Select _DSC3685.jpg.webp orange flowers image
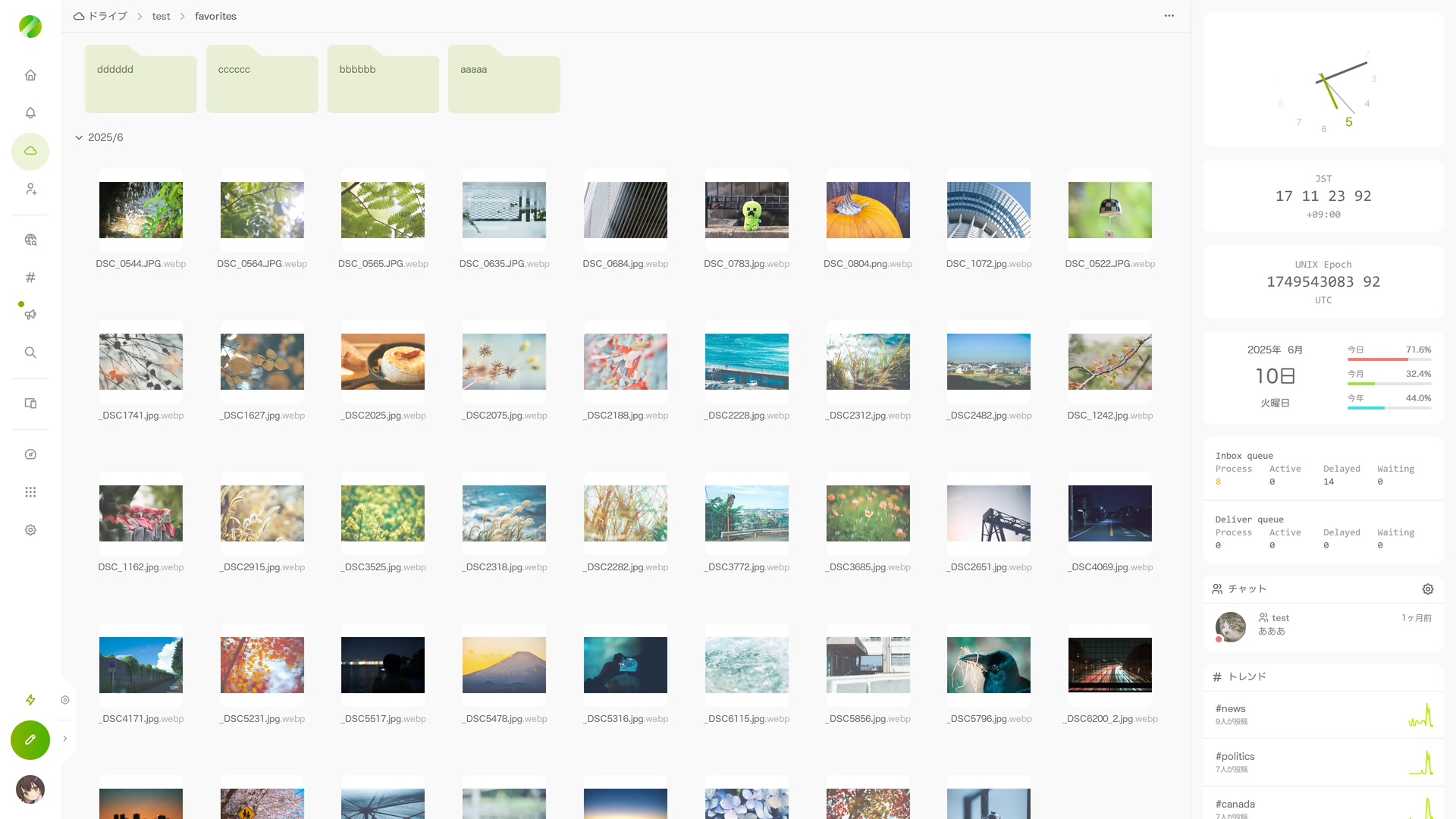The image size is (1456, 819). pyautogui.click(x=868, y=513)
